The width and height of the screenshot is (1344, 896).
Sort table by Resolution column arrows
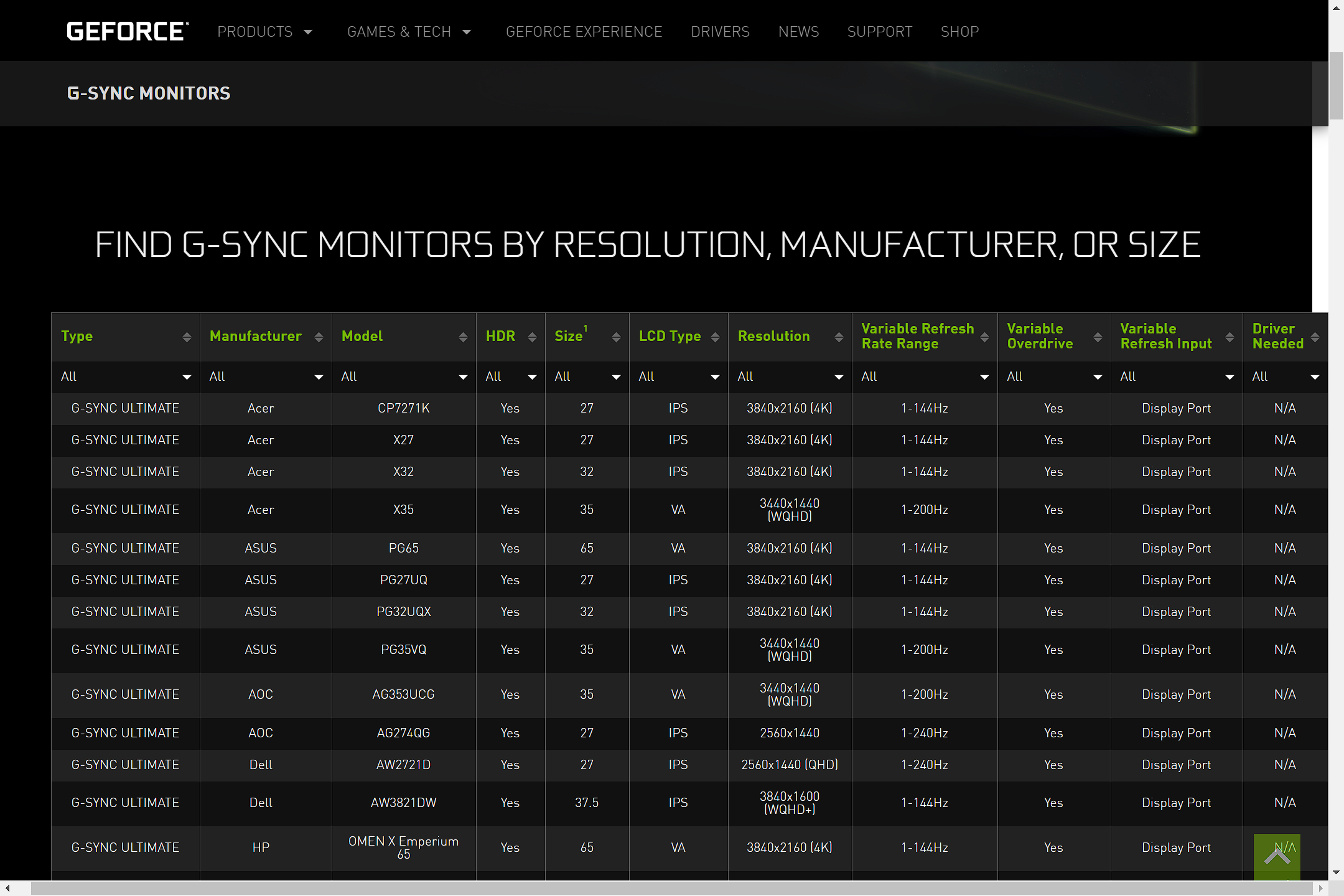[839, 337]
